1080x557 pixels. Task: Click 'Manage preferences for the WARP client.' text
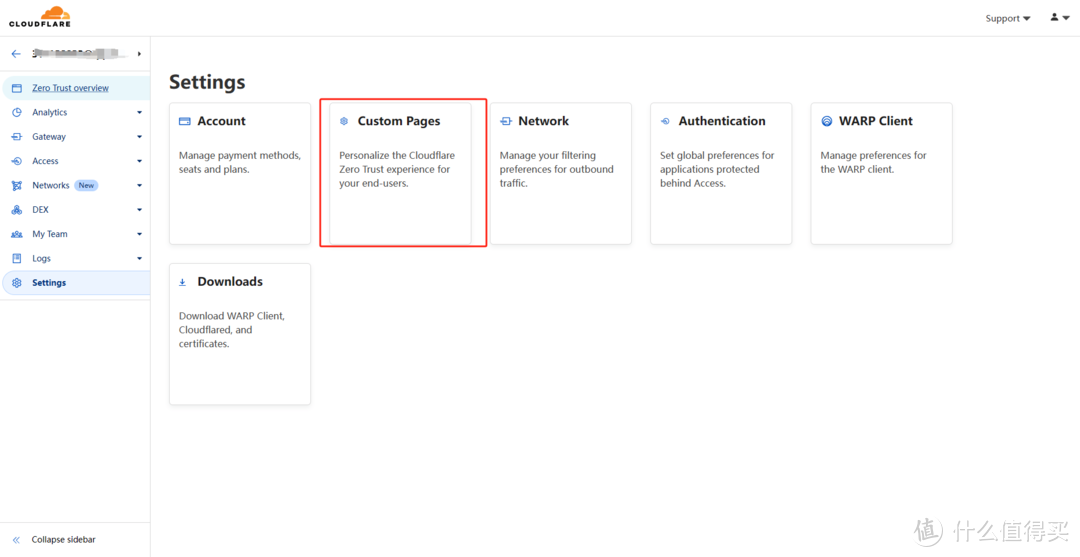coord(873,162)
